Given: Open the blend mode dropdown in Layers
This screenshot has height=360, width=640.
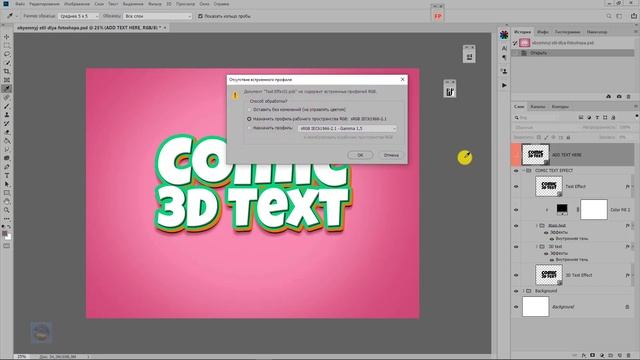Looking at the screenshot, I should [x=544, y=127].
